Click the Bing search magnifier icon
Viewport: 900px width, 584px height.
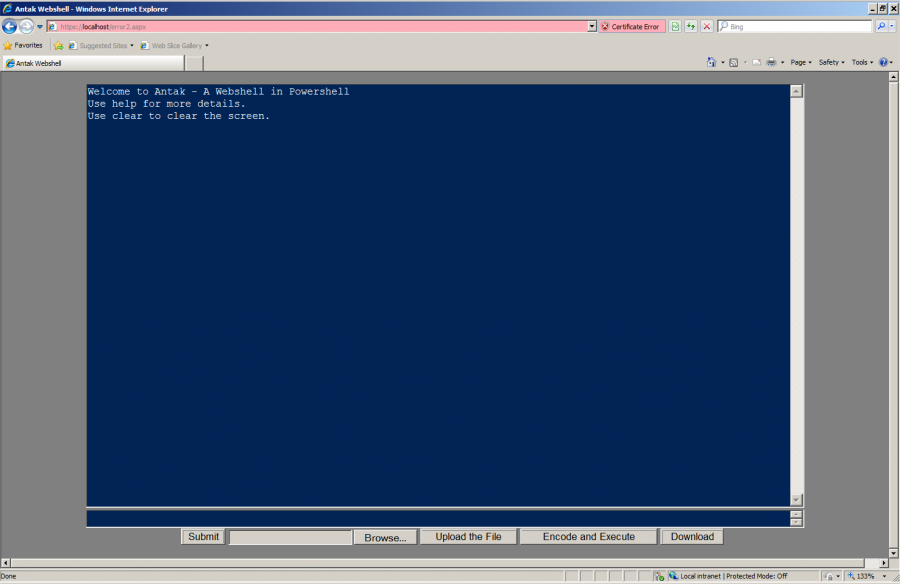pyautogui.click(x=881, y=26)
